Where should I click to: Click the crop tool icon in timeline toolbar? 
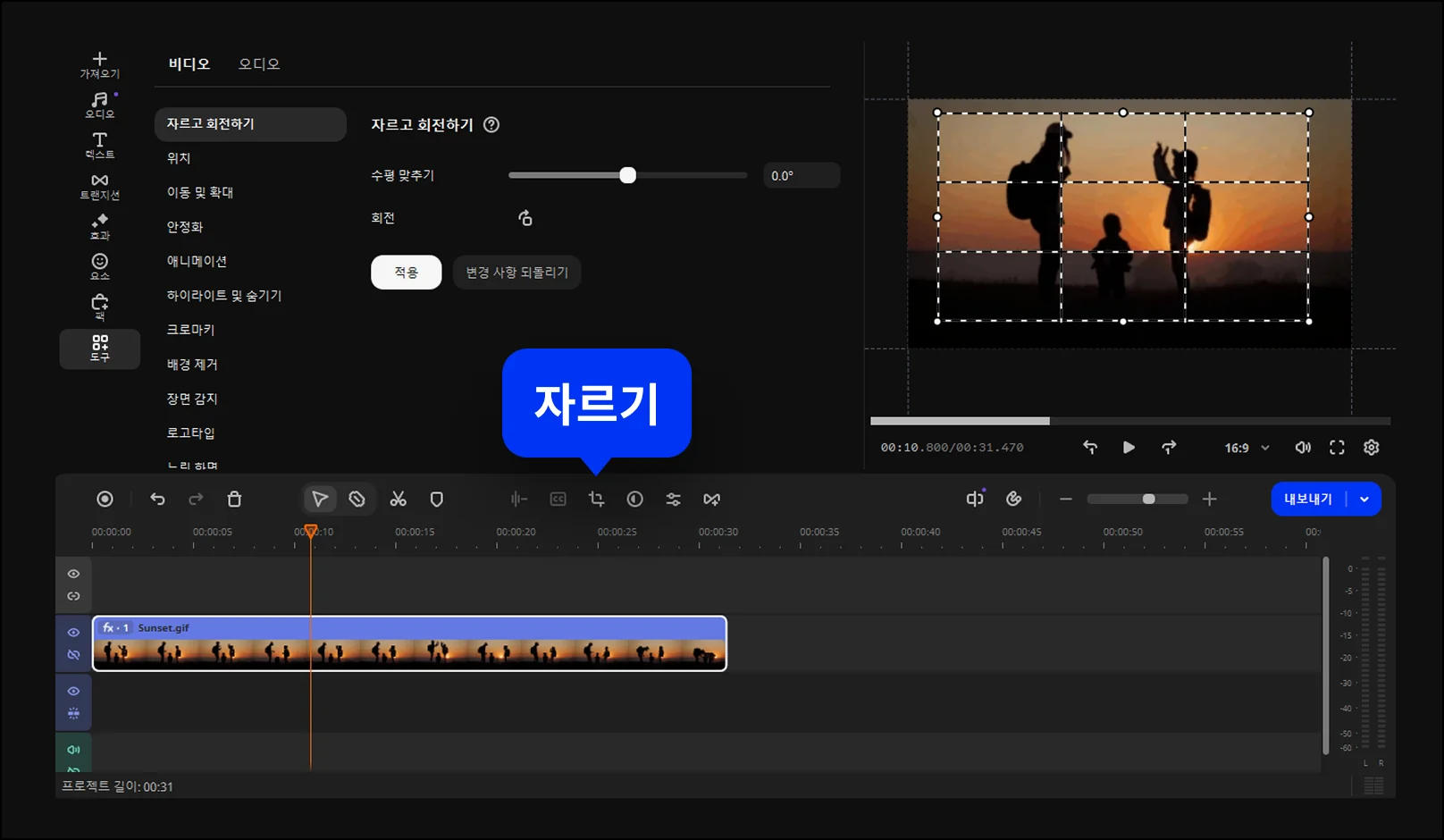coord(596,500)
